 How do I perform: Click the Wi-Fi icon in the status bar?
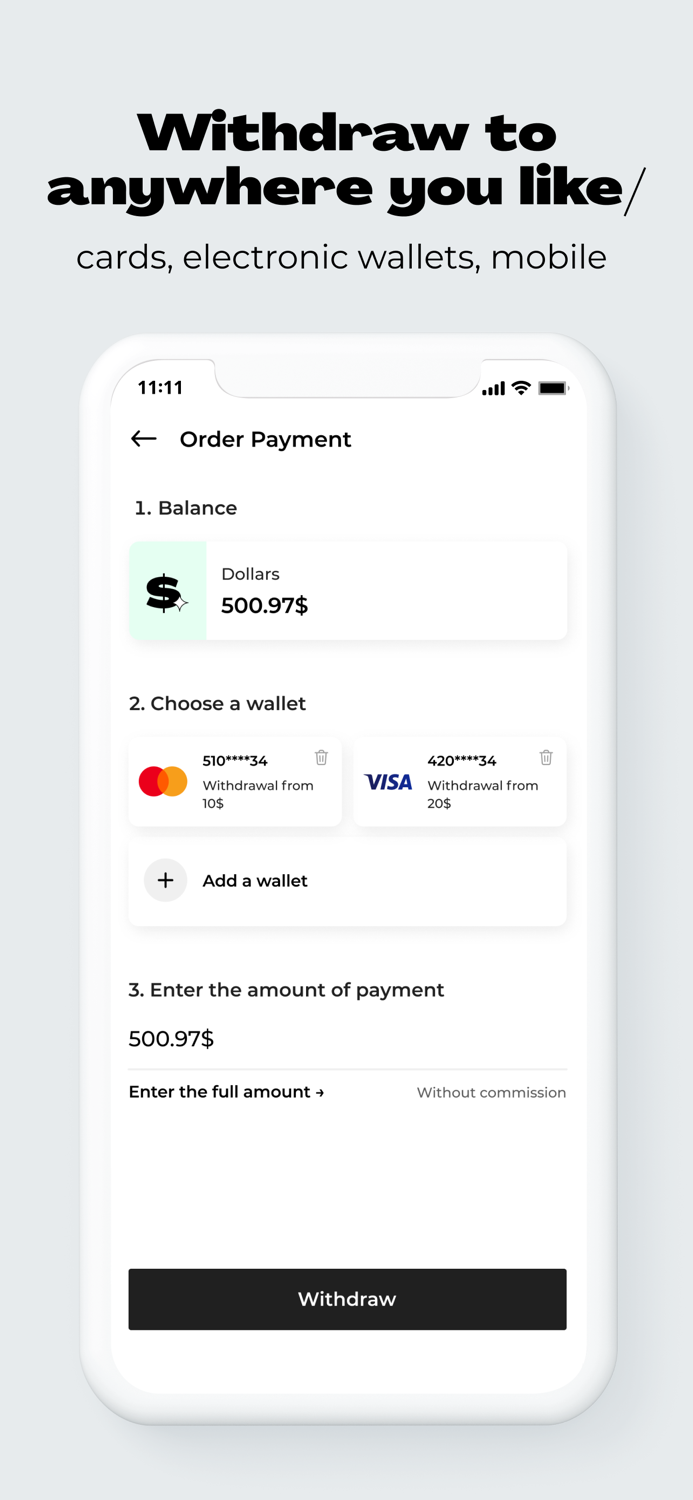[520, 388]
